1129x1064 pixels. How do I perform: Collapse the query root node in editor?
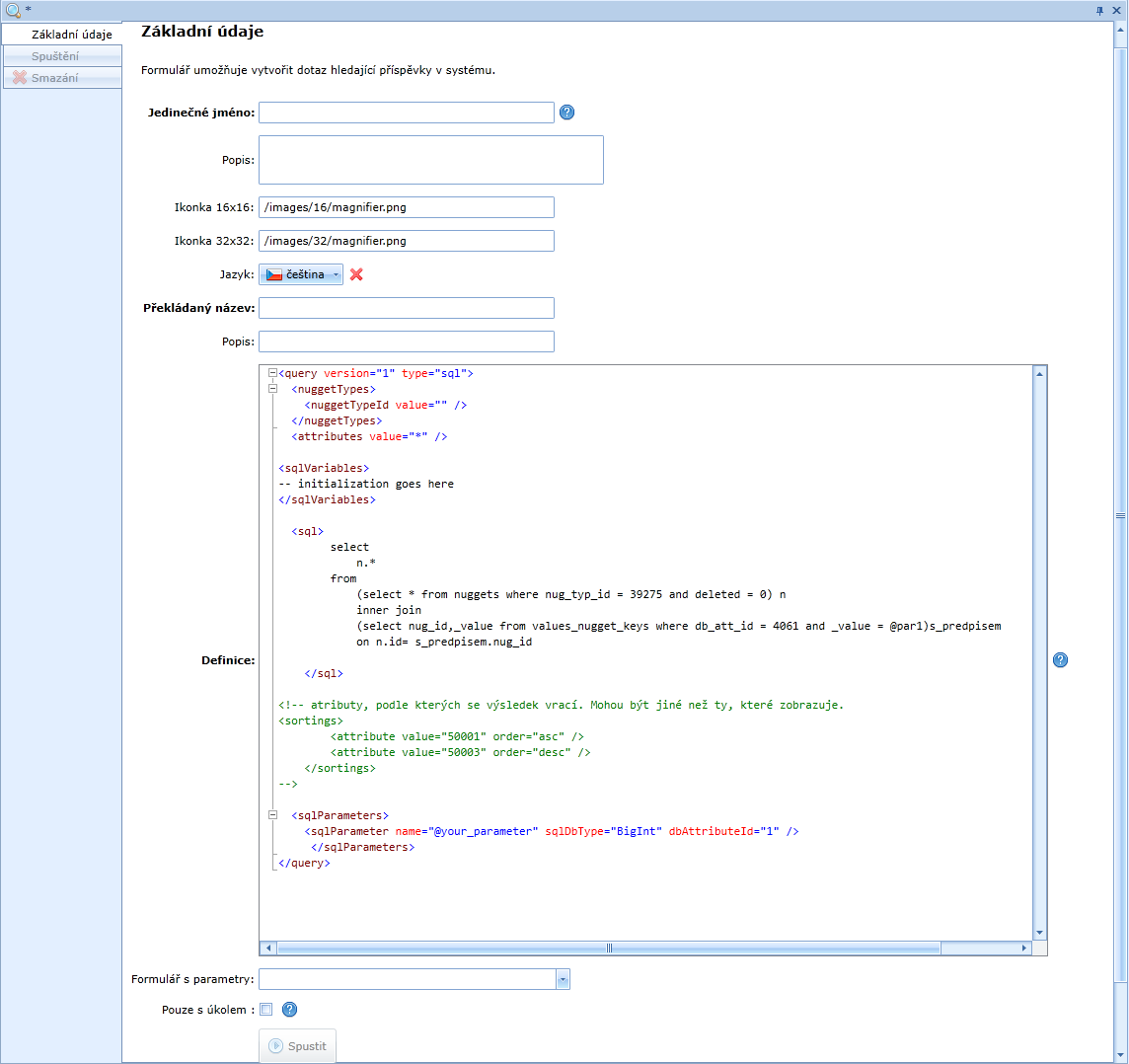271,374
